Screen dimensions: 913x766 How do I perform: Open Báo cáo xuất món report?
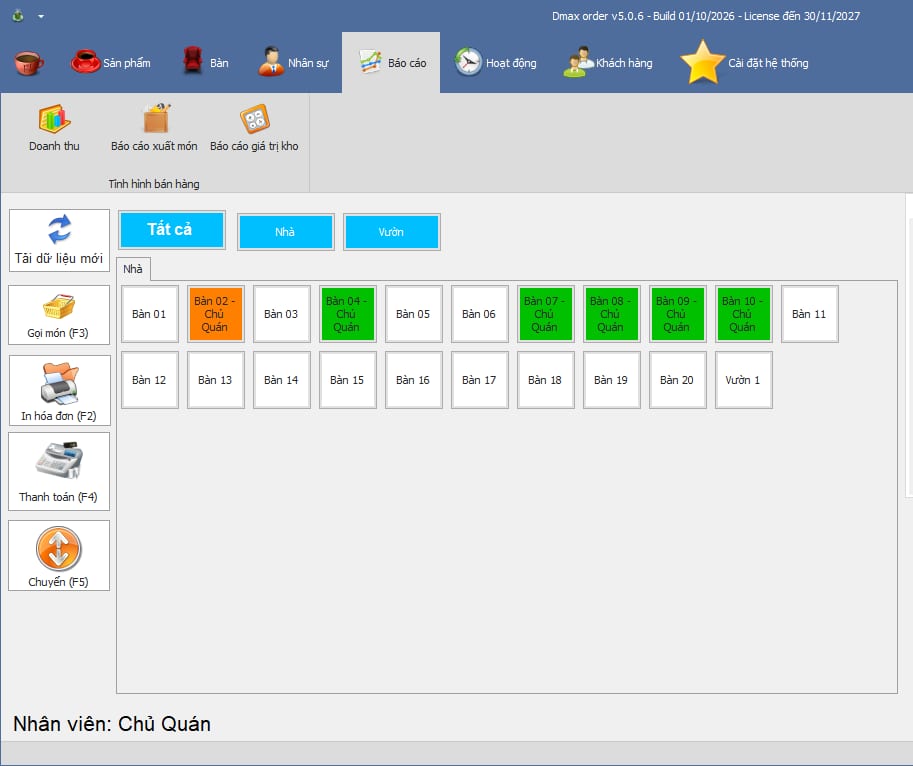pyautogui.click(x=154, y=128)
